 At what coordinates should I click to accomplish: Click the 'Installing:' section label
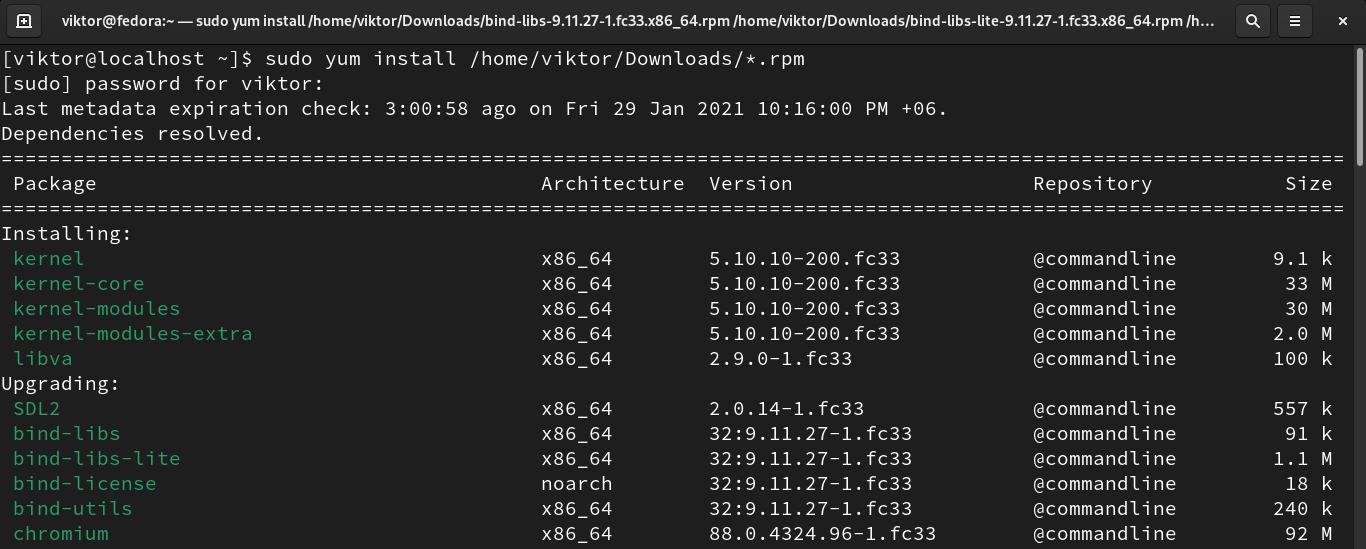point(66,233)
